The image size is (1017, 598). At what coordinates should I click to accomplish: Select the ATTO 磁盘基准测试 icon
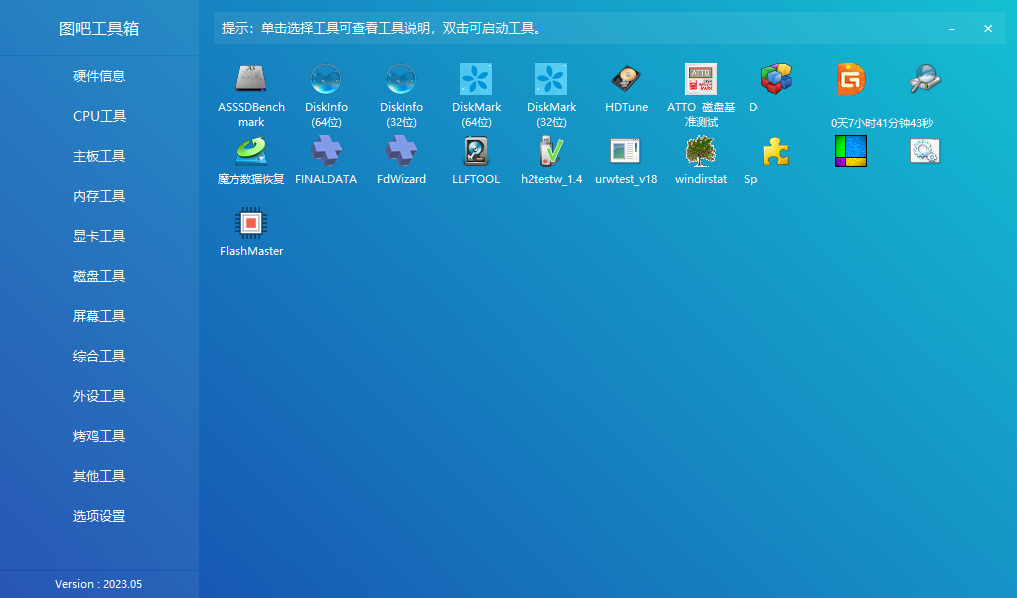click(x=701, y=79)
